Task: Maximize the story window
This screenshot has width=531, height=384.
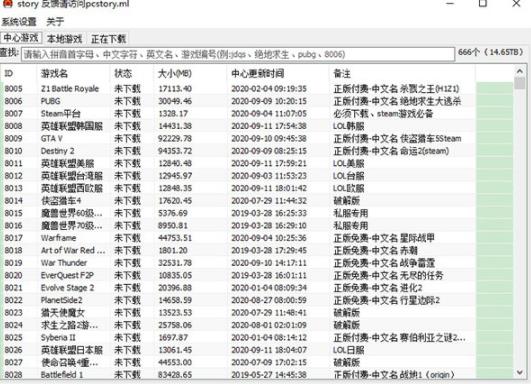Action: (x=483, y=4)
